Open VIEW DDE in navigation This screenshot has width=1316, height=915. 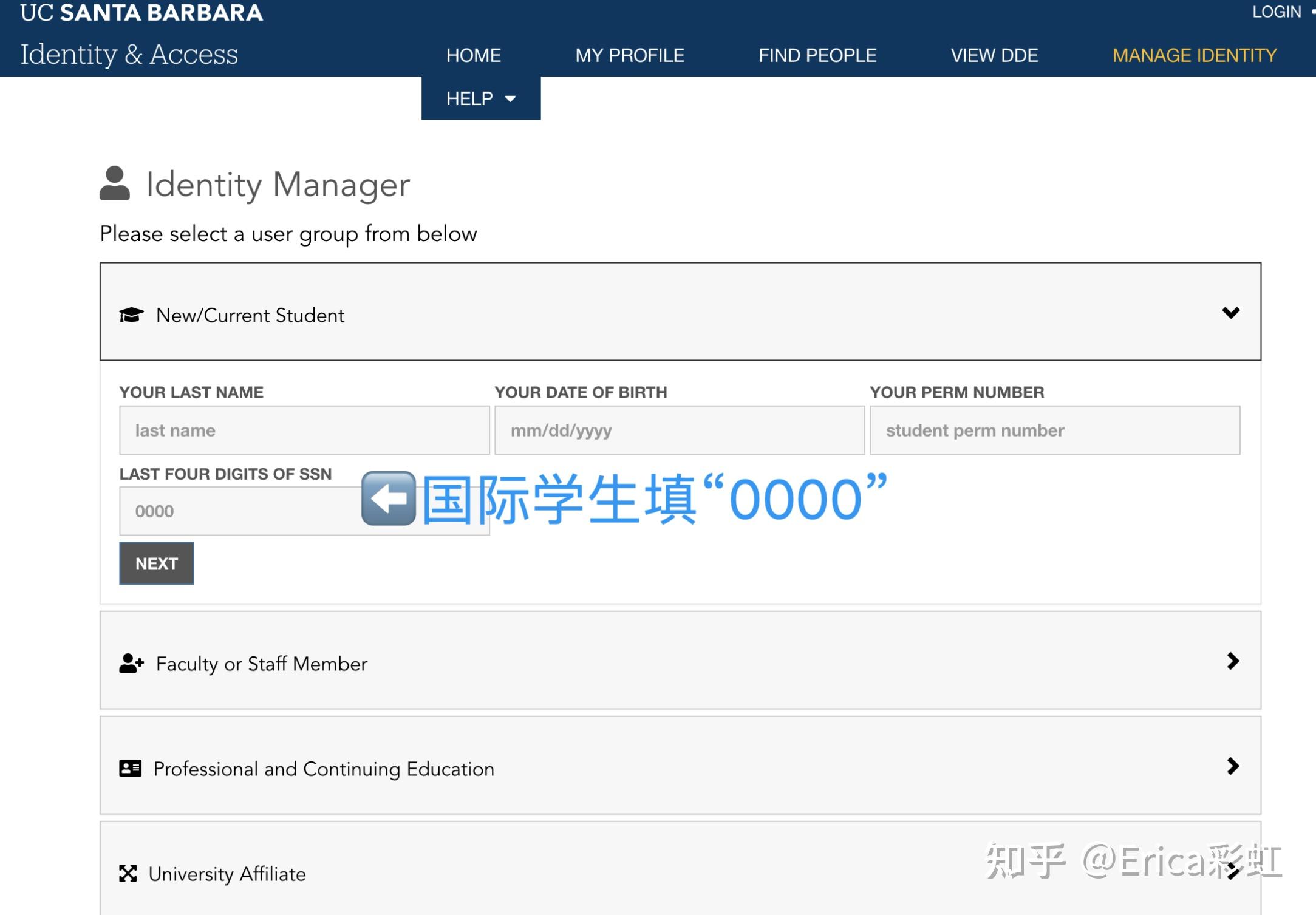[994, 55]
